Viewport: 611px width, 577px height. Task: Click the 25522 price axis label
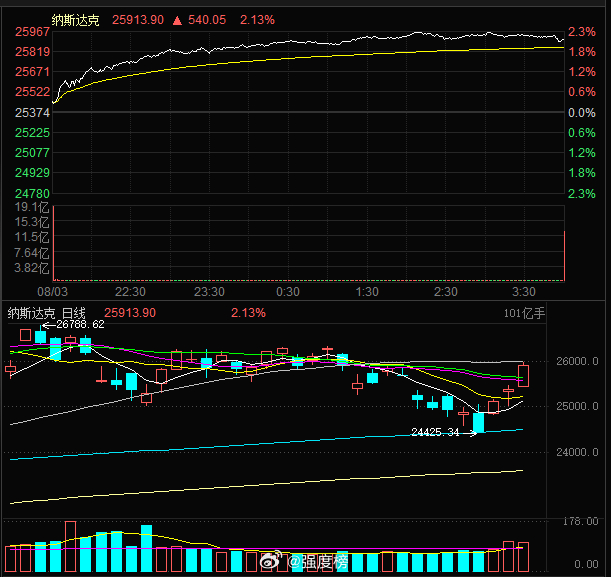point(33,92)
